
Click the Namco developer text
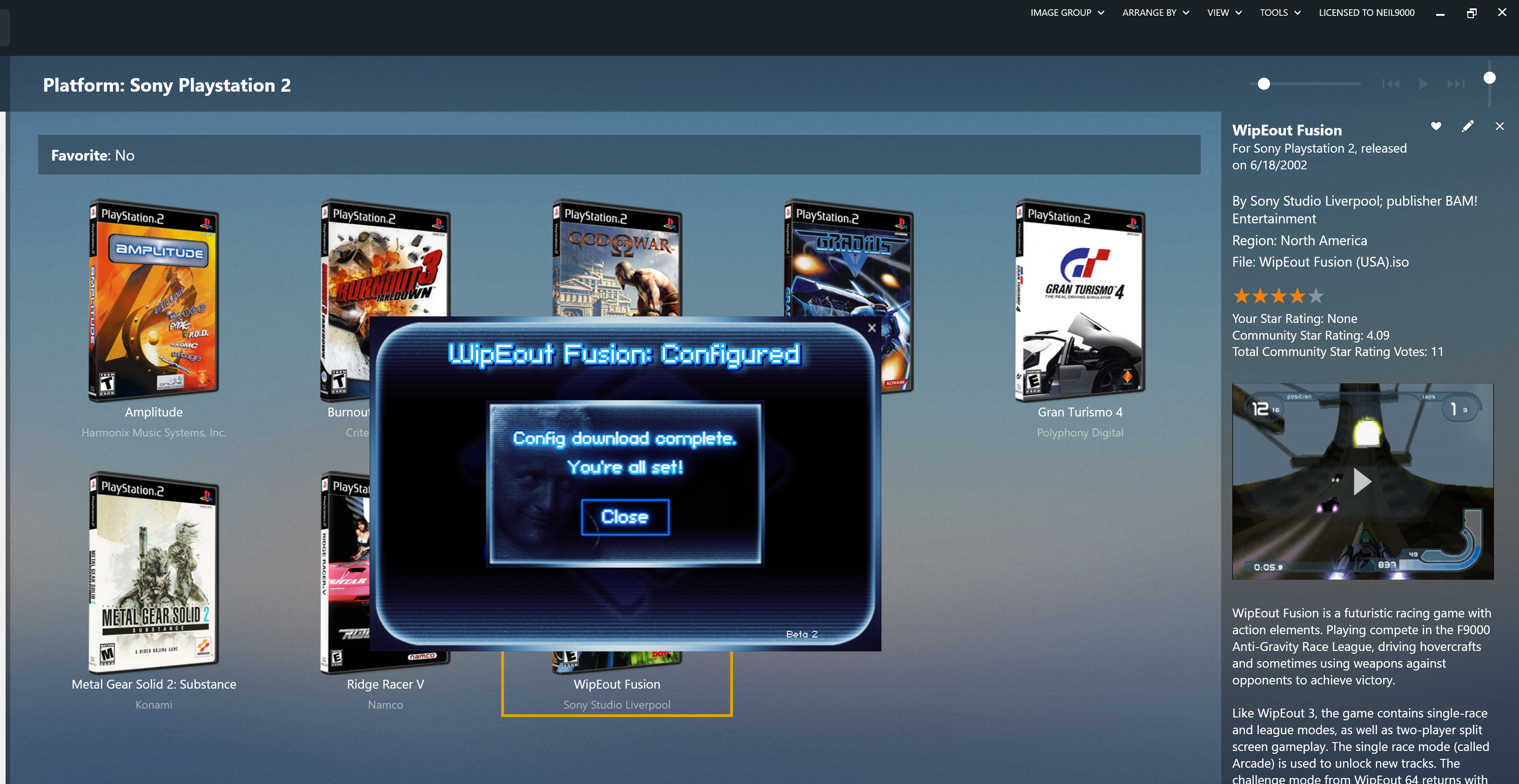coord(385,705)
